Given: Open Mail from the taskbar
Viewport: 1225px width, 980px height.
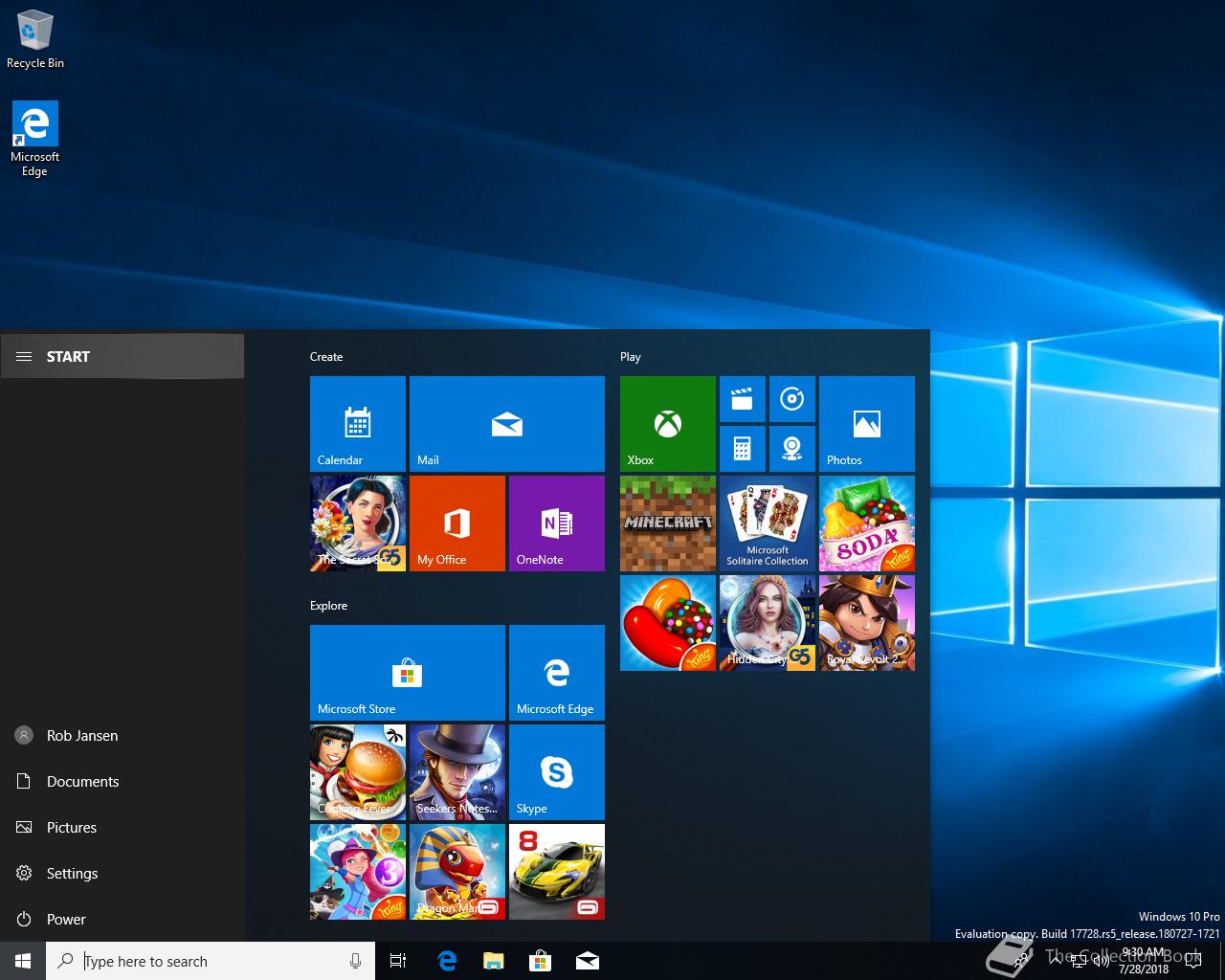Looking at the screenshot, I should pyautogui.click(x=588, y=961).
